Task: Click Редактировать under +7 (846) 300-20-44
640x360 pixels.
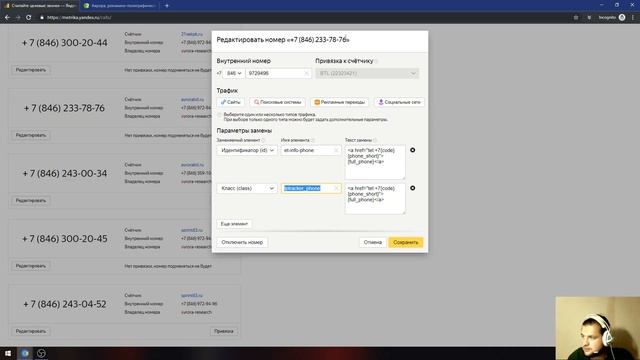Action: point(31,70)
